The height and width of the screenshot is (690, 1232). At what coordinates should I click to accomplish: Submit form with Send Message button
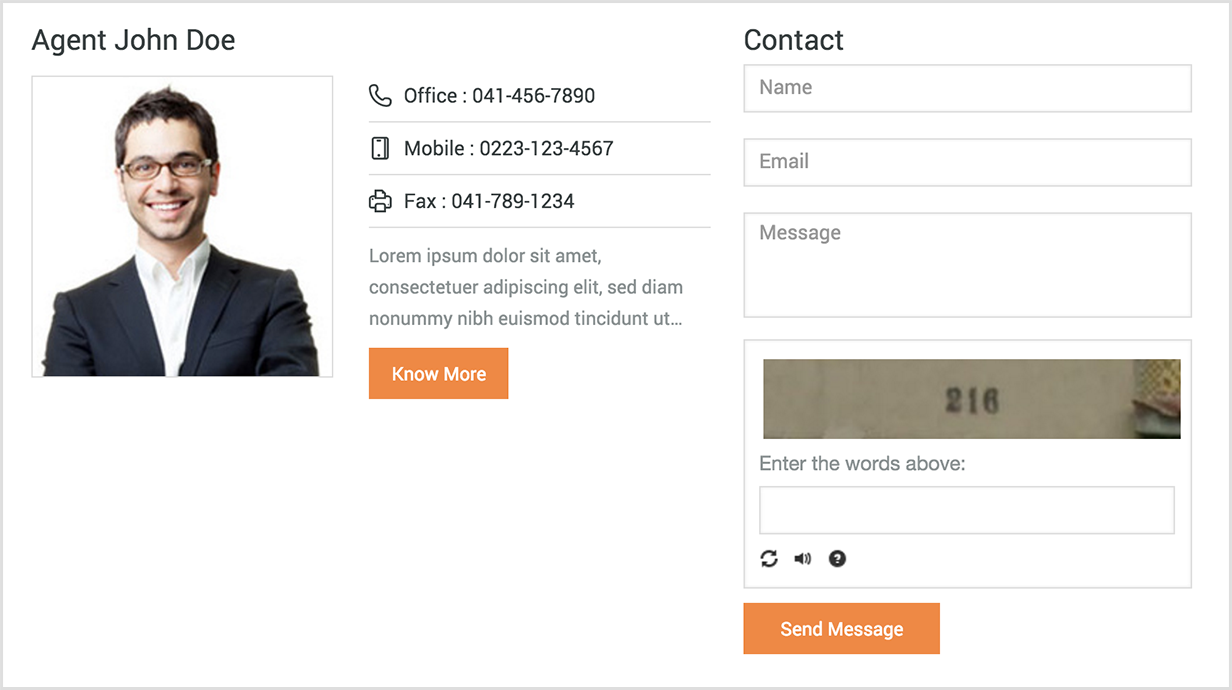[841, 628]
